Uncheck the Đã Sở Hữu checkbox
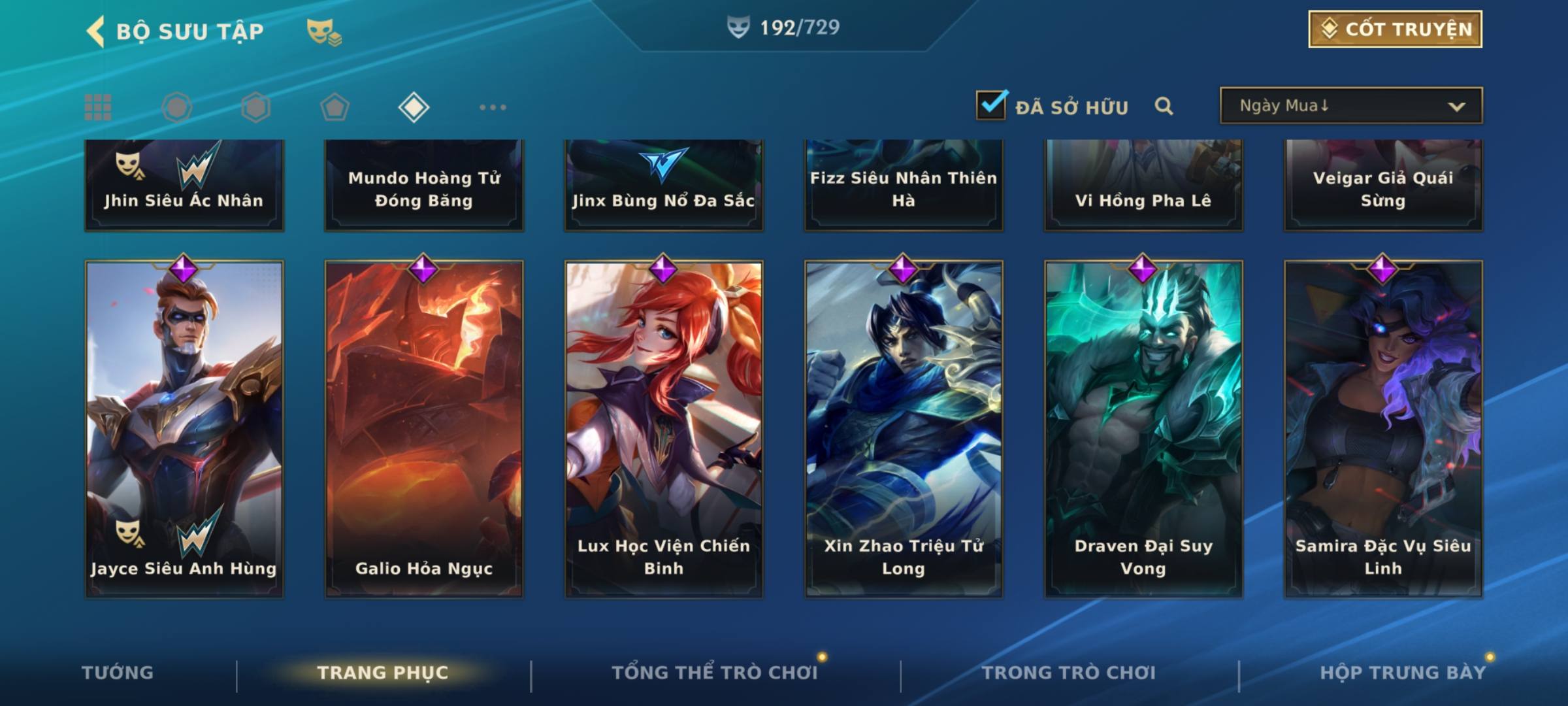 coord(991,105)
